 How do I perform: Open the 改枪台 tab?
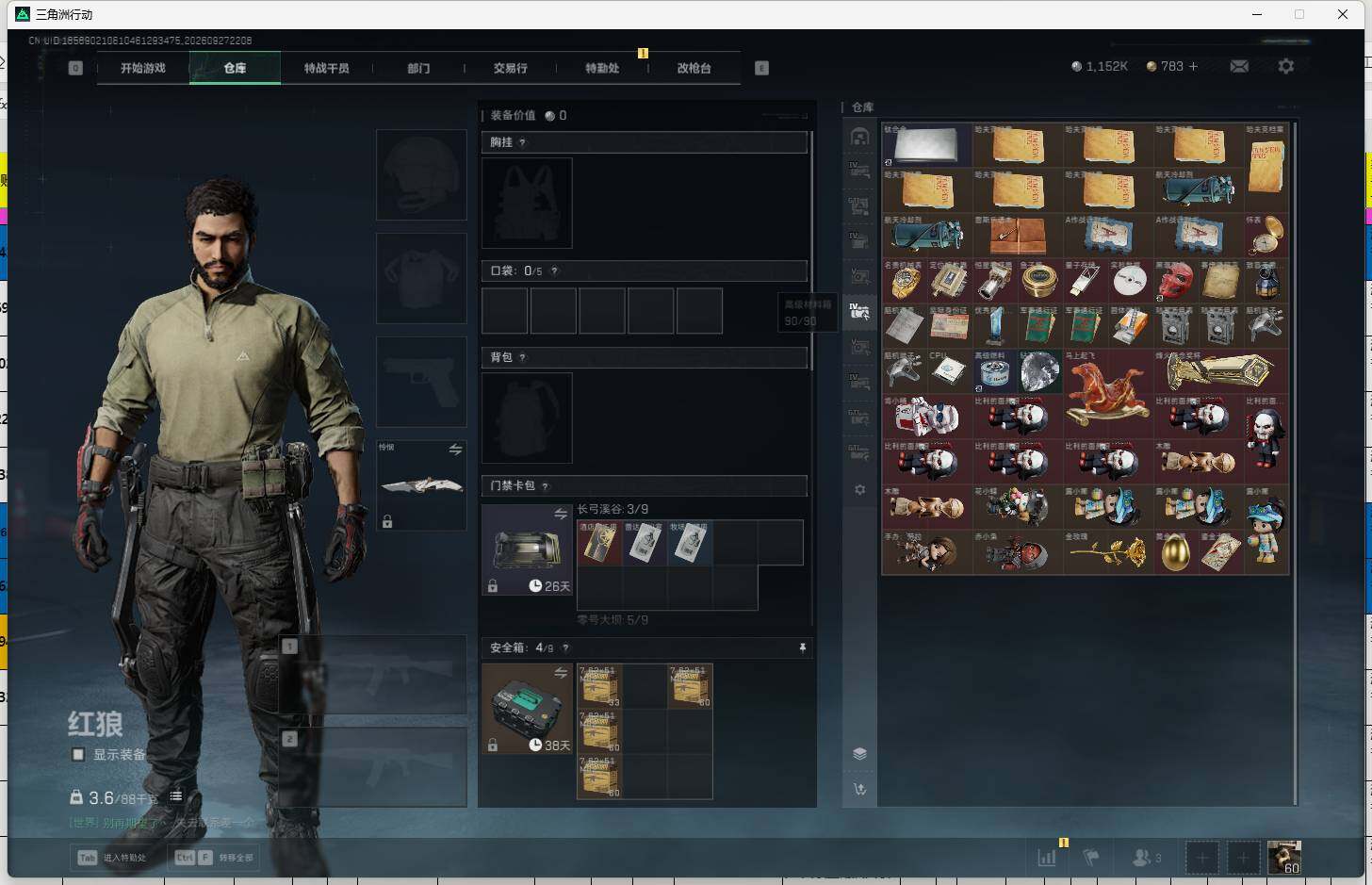point(694,68)
